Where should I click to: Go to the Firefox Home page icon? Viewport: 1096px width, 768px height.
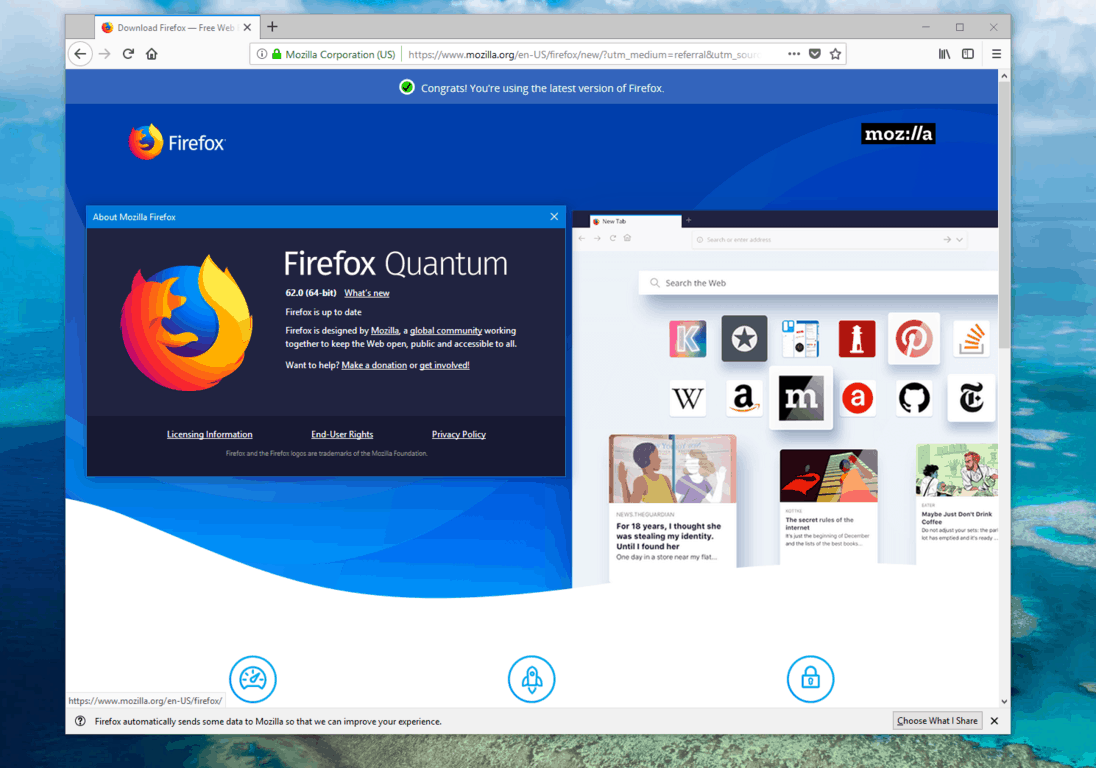152,54
